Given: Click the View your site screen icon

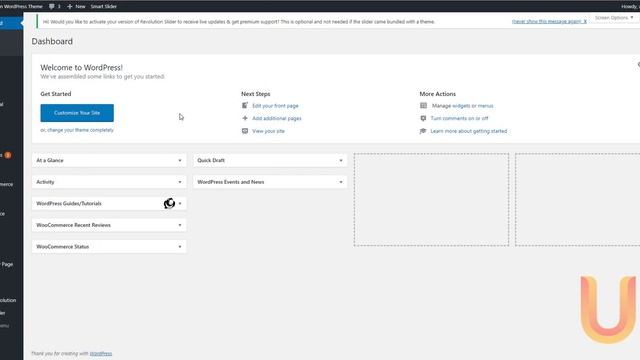Looking at the screenshot, I should click(x=245, y=131).
